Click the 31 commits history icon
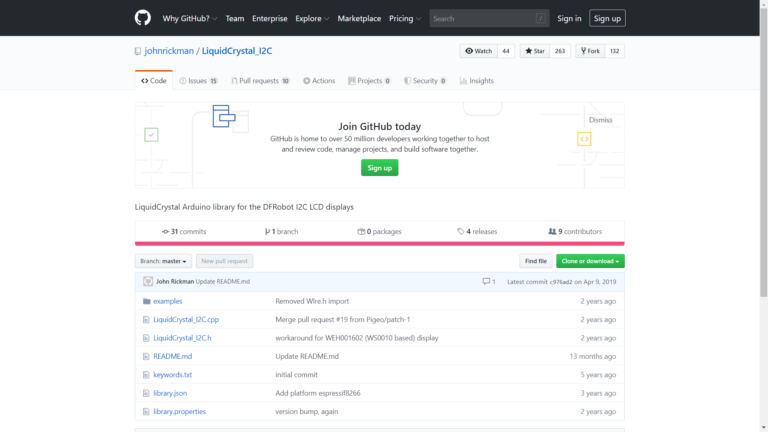 tap(166, 231)
